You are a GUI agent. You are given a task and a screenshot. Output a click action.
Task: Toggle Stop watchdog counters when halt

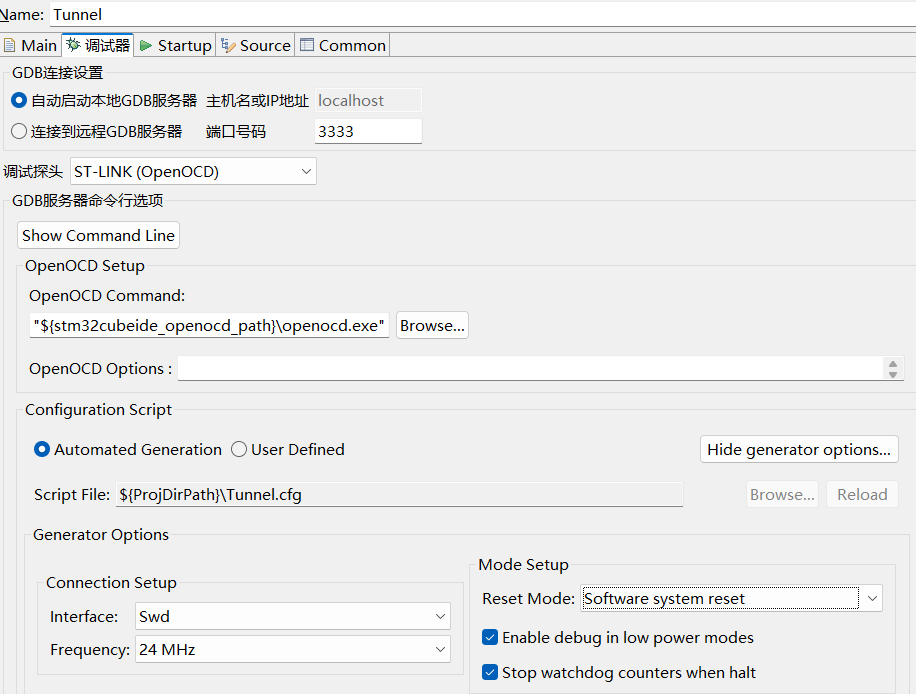tap(490, 673)
